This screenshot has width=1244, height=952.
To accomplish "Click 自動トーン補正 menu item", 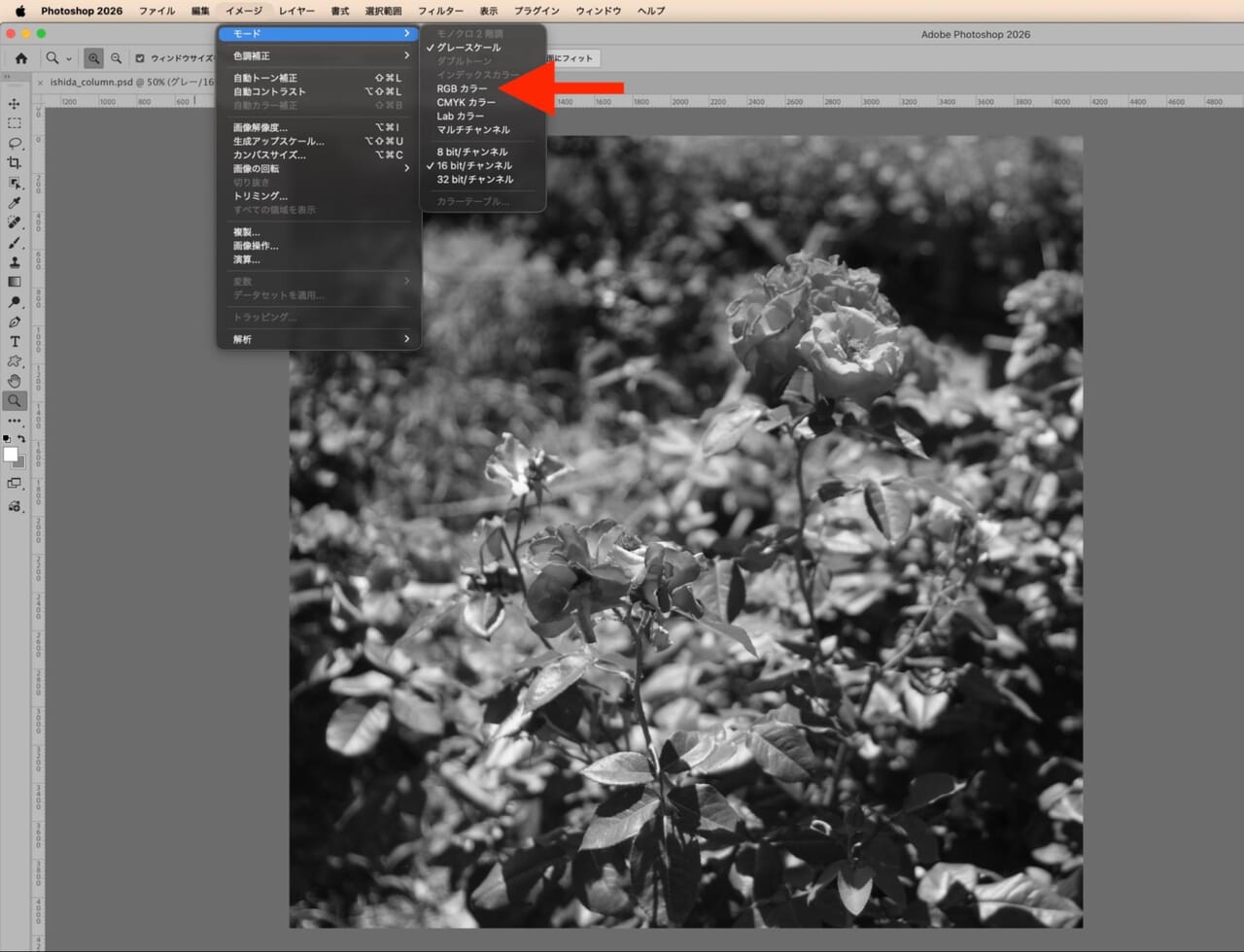I will tap(319, 78).
